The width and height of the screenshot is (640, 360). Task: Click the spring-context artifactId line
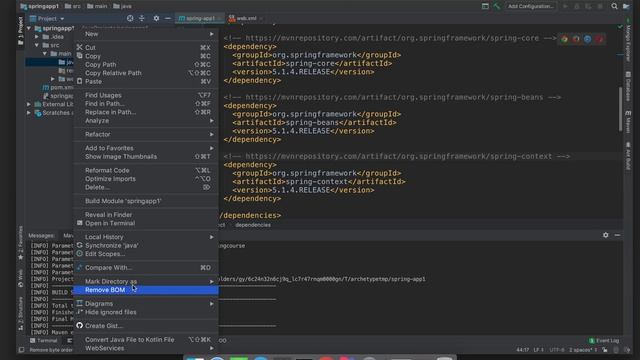pos(319,182)
